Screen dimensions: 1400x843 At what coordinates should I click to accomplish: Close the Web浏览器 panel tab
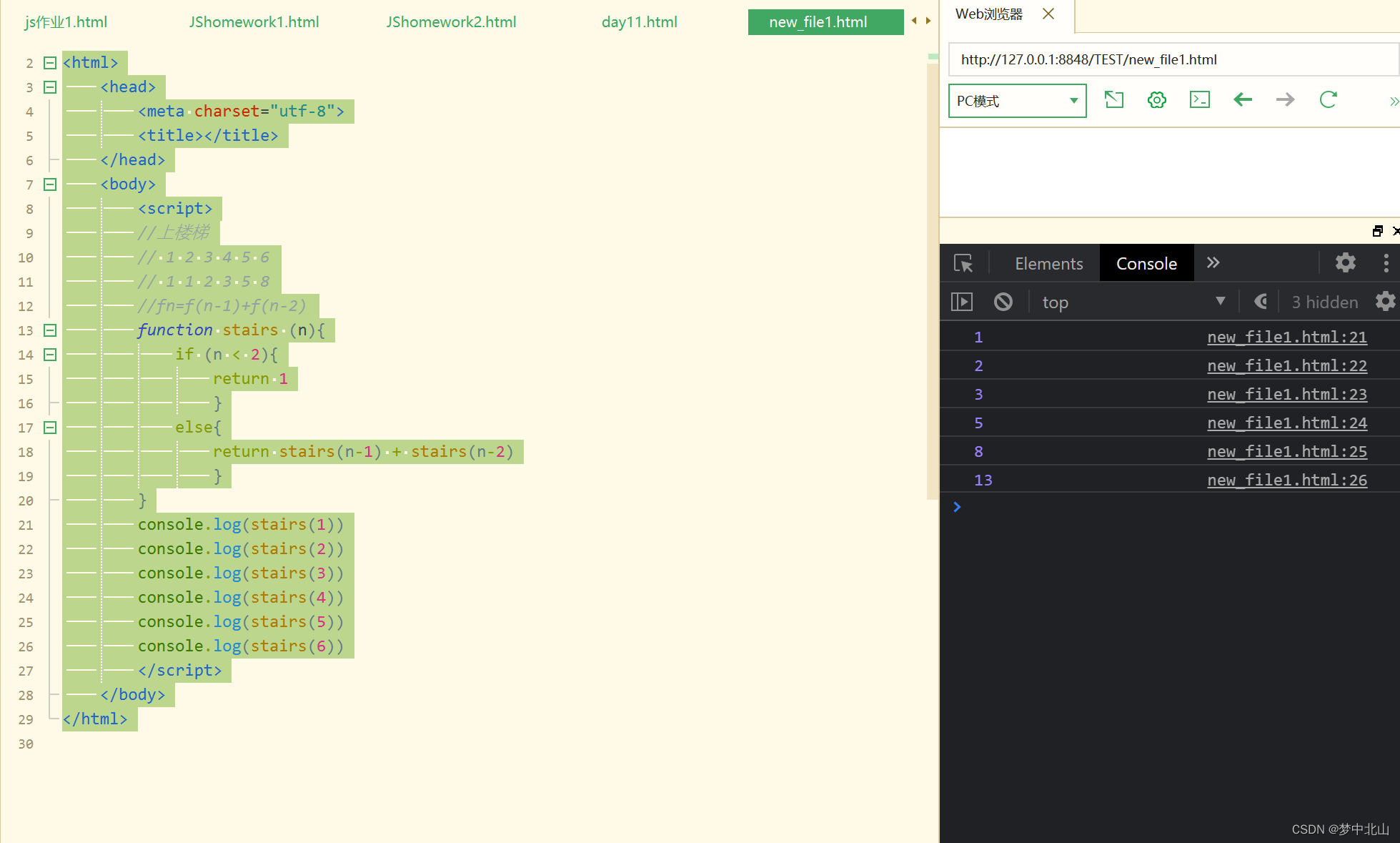(1048, 14)
